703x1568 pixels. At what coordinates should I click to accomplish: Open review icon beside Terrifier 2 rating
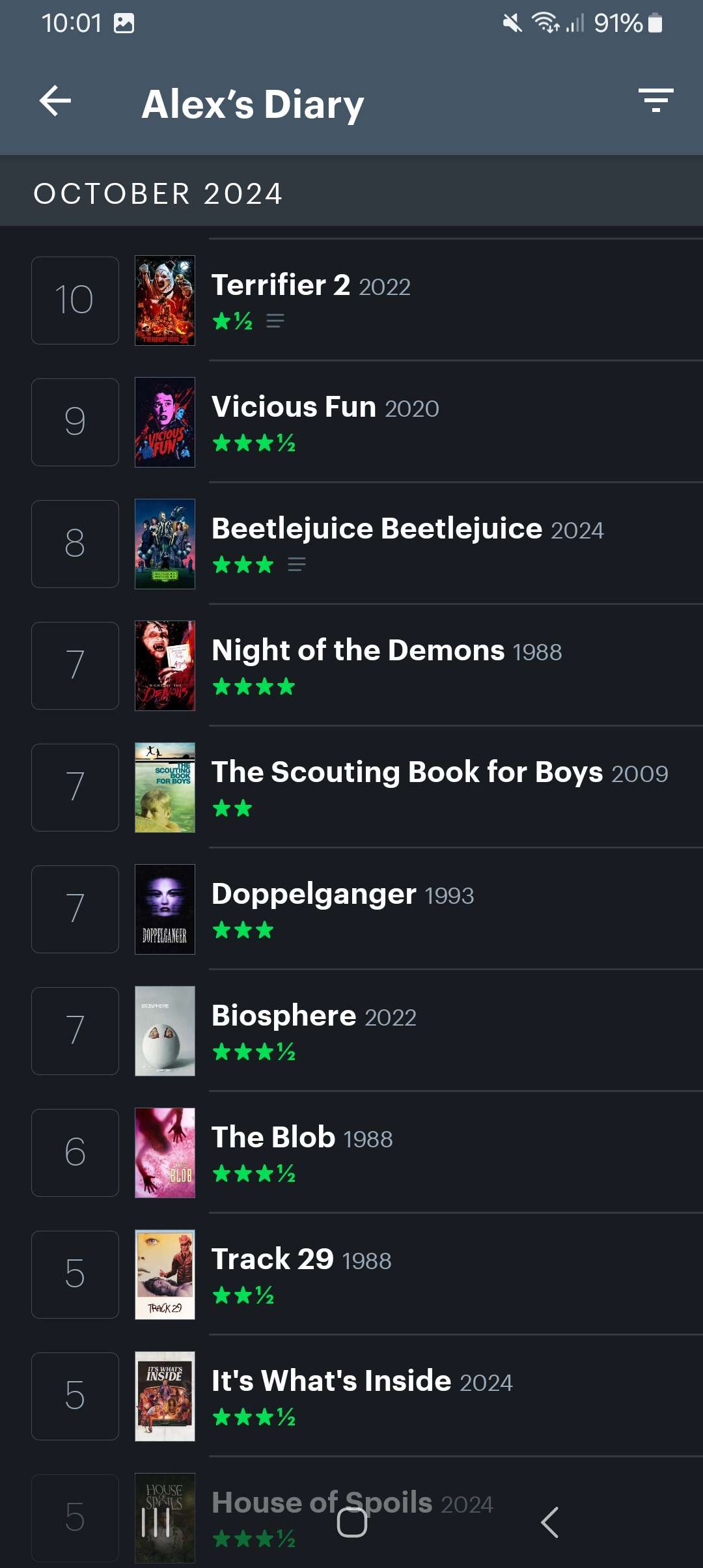point(275,321)
